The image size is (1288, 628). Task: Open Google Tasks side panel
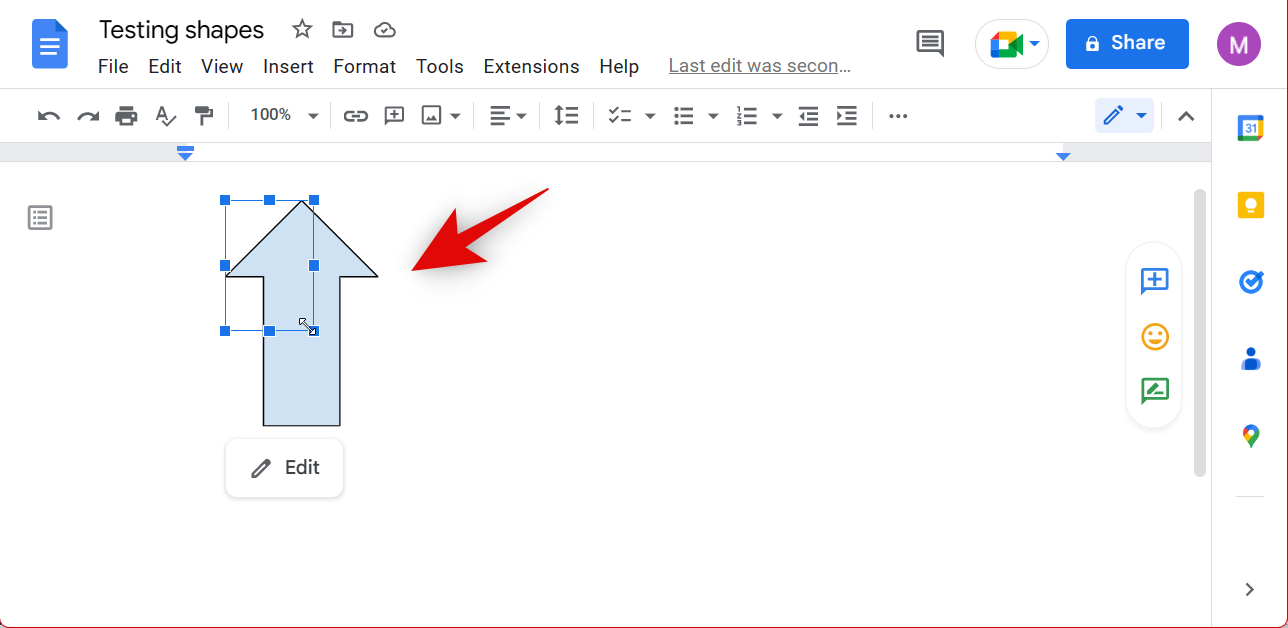click(x=1250, y=282)
